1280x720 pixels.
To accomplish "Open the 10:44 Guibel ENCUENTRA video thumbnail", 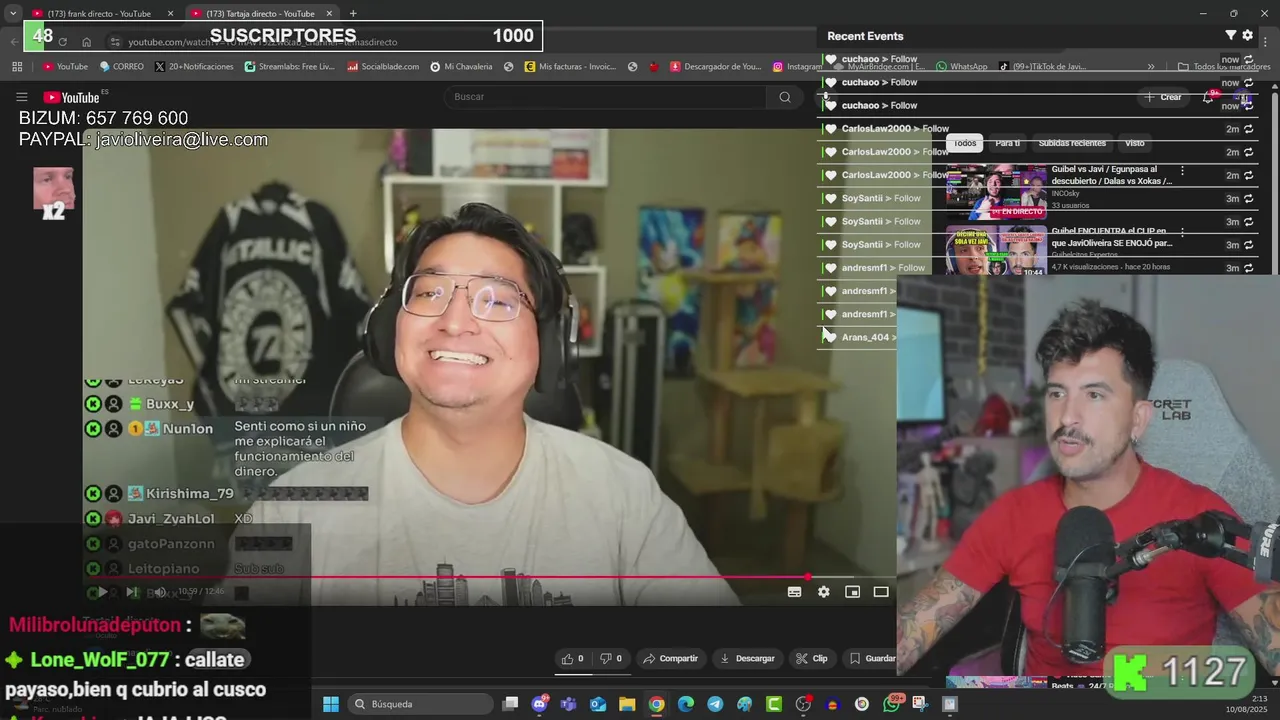I will pyautogui.click(x=996, y=250).
